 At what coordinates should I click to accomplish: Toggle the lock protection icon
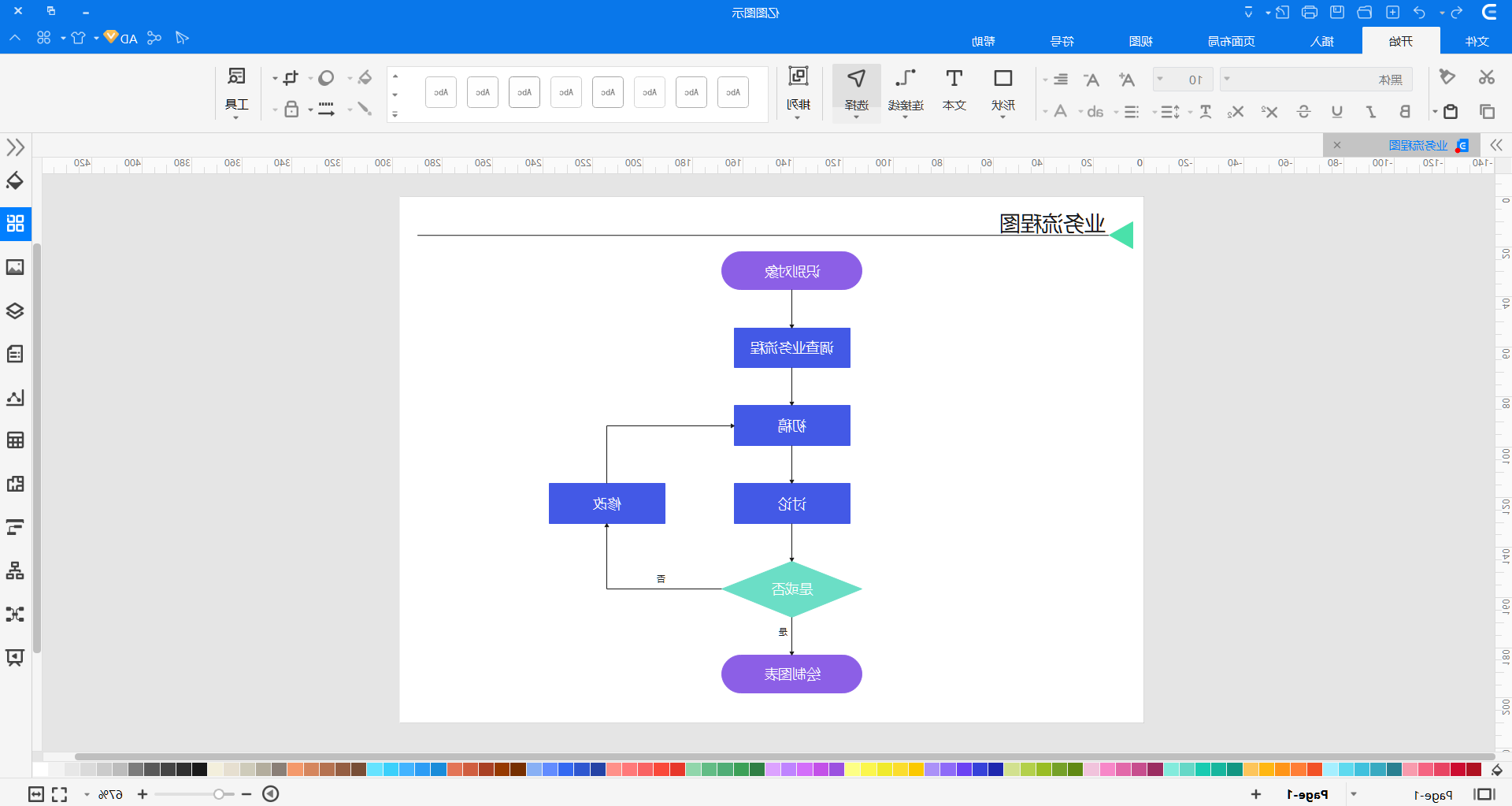(x=291, y=110)
